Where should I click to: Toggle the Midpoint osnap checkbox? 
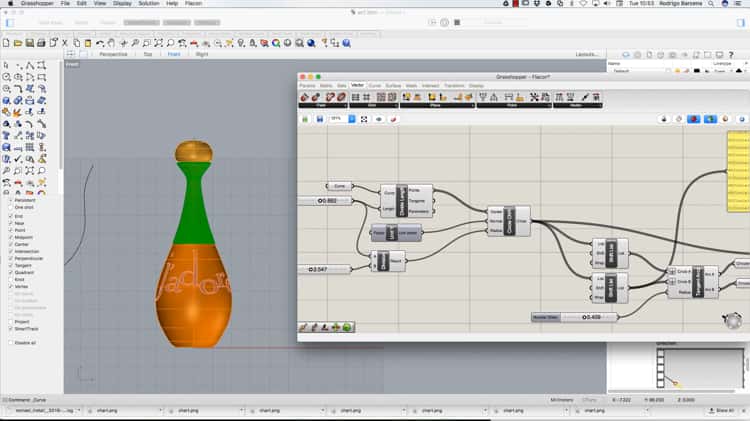click(x=11, y=237)
